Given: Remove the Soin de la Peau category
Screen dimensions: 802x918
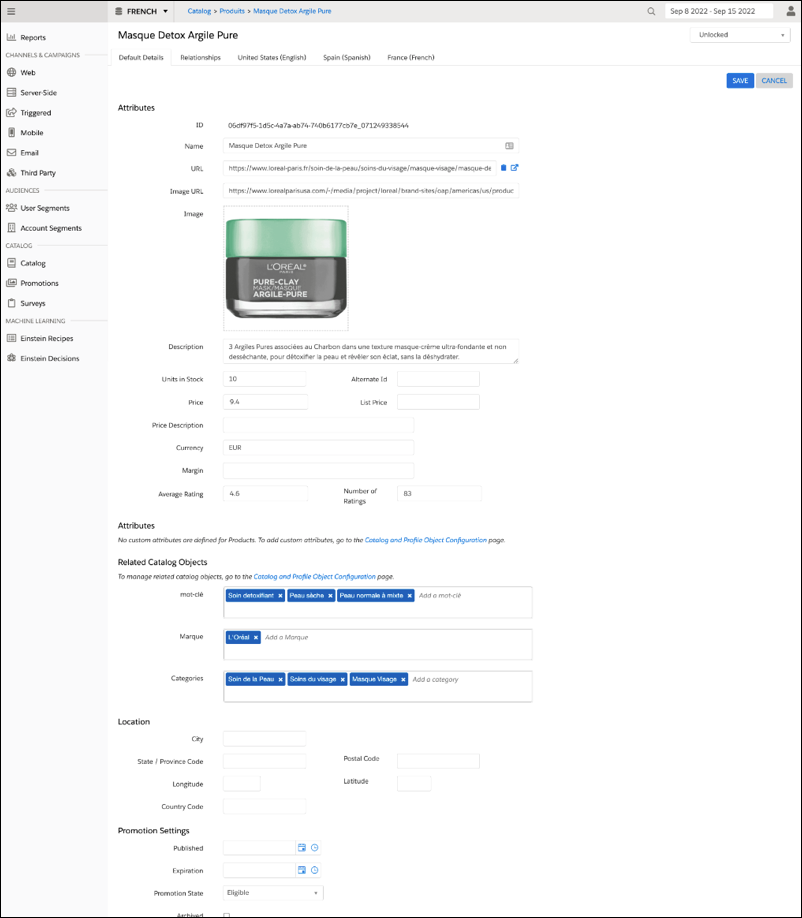Looking at the screenshot, I should [280, 680].
